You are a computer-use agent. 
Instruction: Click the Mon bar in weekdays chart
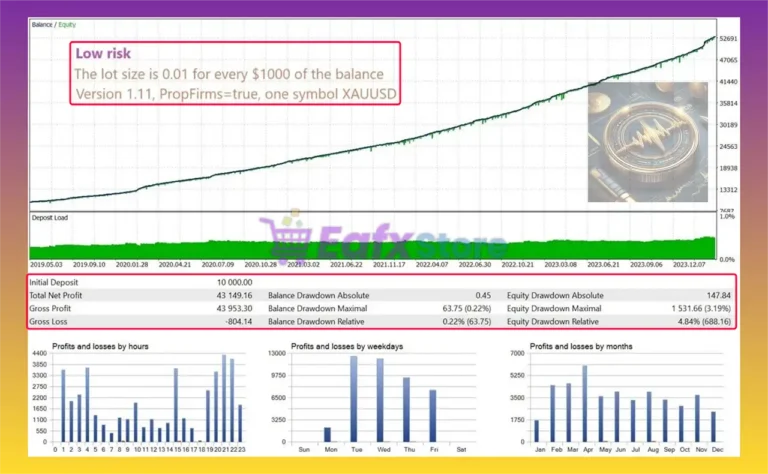tap(327, 434)
